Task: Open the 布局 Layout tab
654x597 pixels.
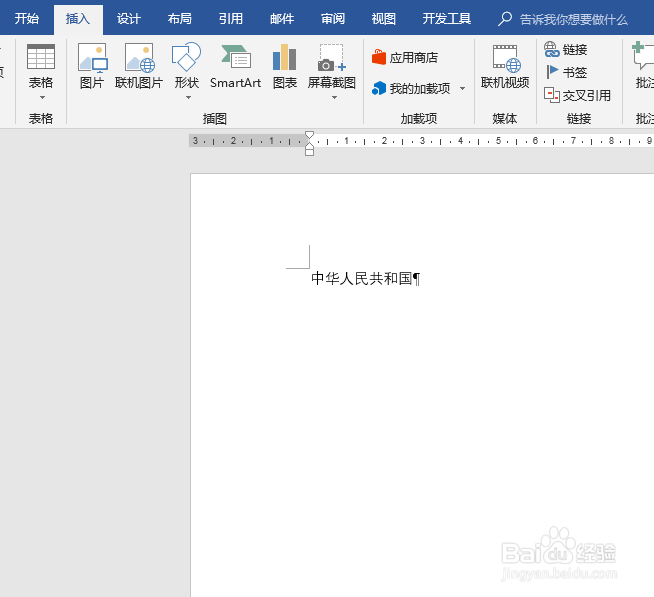Action: pyautogui.click(x=180, y=19)
